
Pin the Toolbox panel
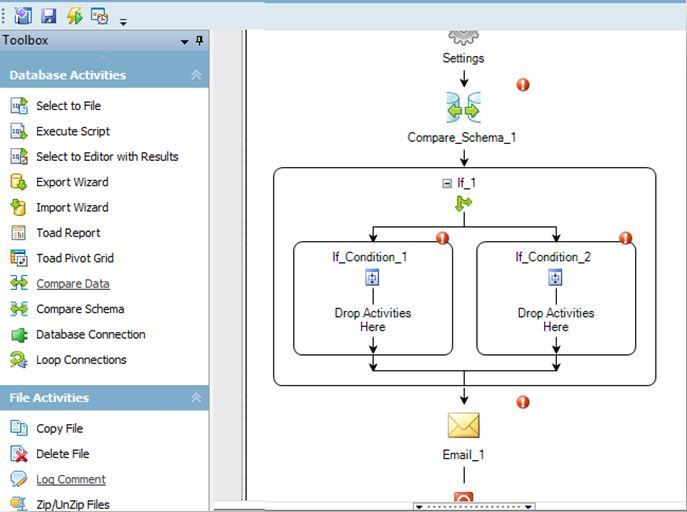pos(199,41)
